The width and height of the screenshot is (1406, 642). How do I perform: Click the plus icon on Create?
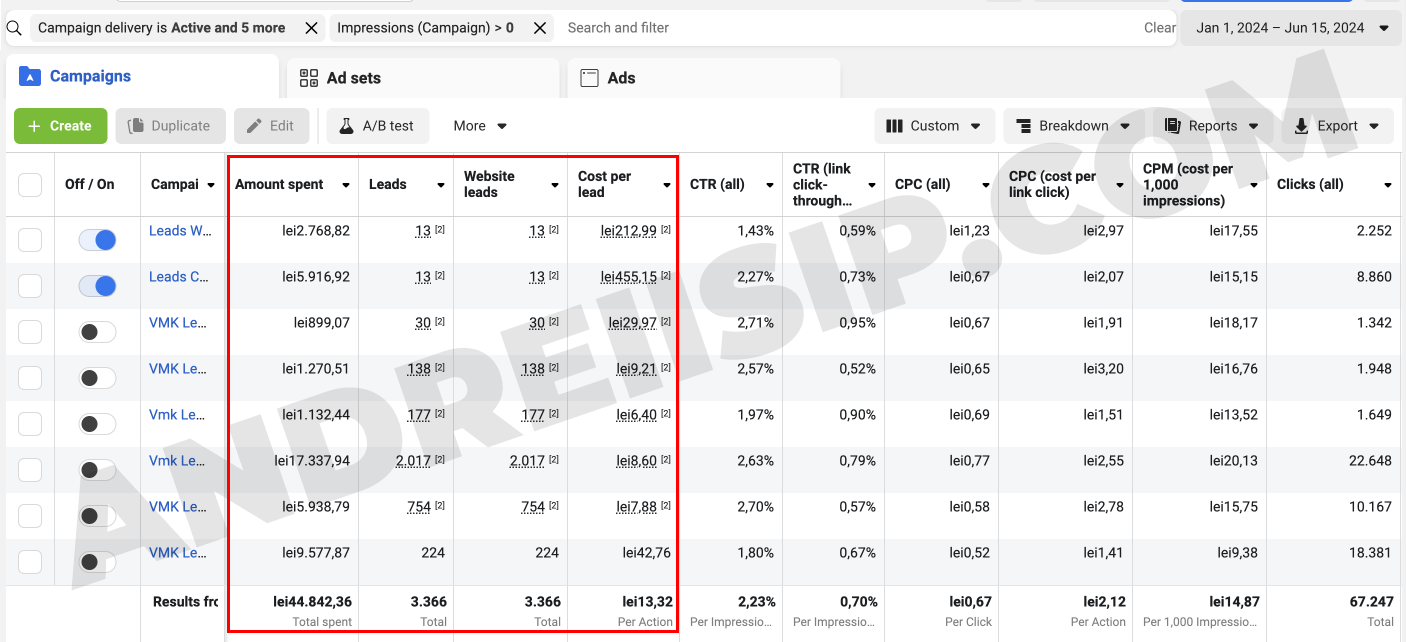pos(34,126)
